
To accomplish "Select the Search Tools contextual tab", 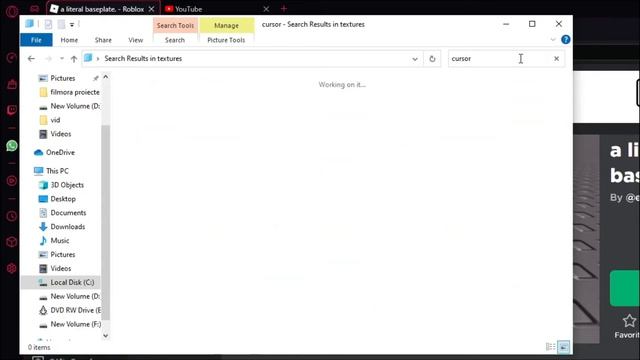I will pos(175,25).
